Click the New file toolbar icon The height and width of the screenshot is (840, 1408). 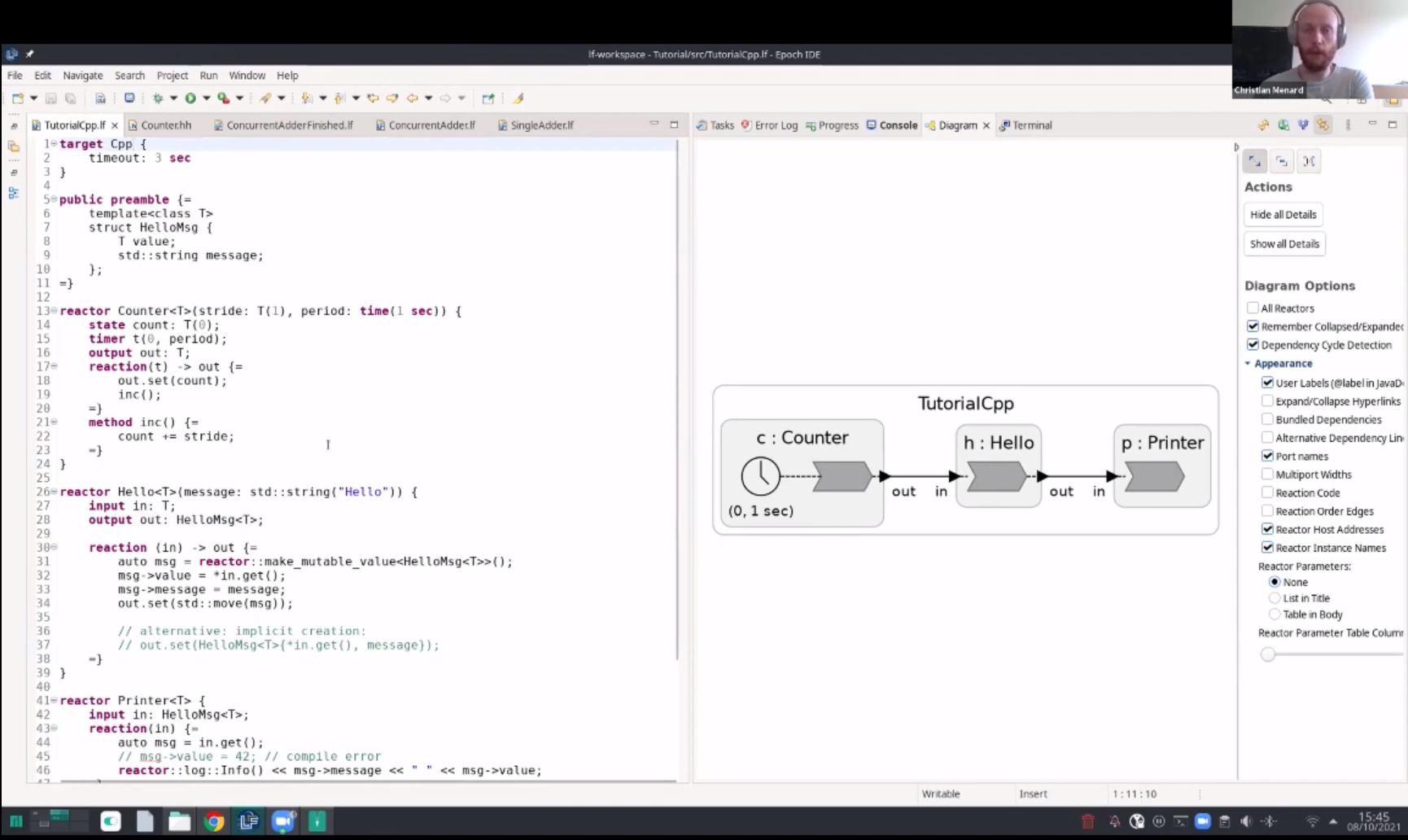point(18,98)
